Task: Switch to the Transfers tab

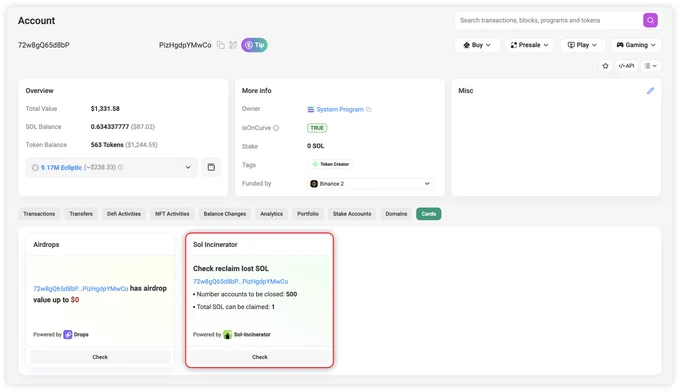Action: 81,214
